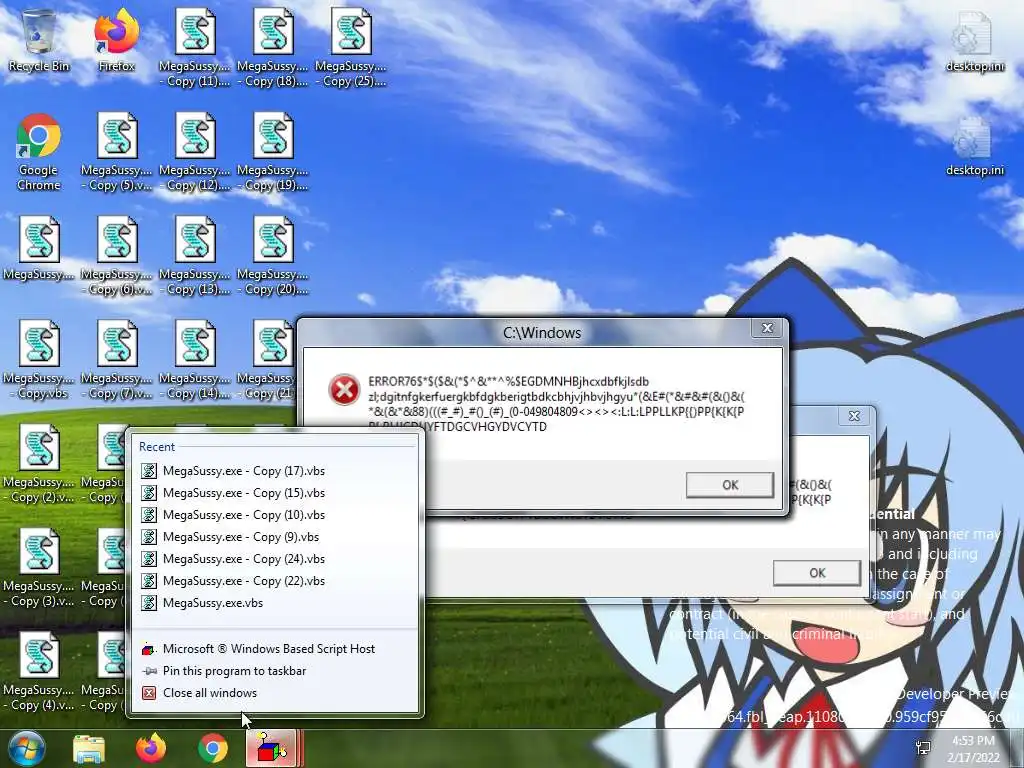Select MegaSussy Copy (3) desktop file

39,567
